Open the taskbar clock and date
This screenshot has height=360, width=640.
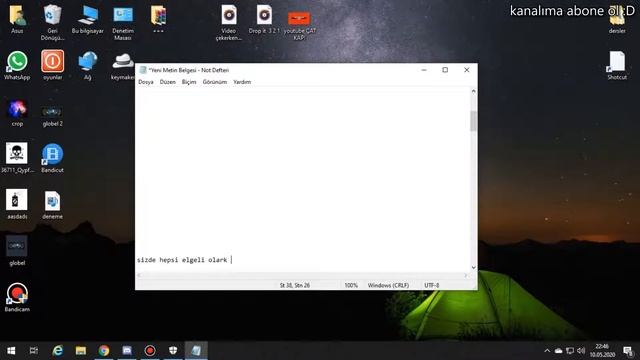tap(602, 351)
